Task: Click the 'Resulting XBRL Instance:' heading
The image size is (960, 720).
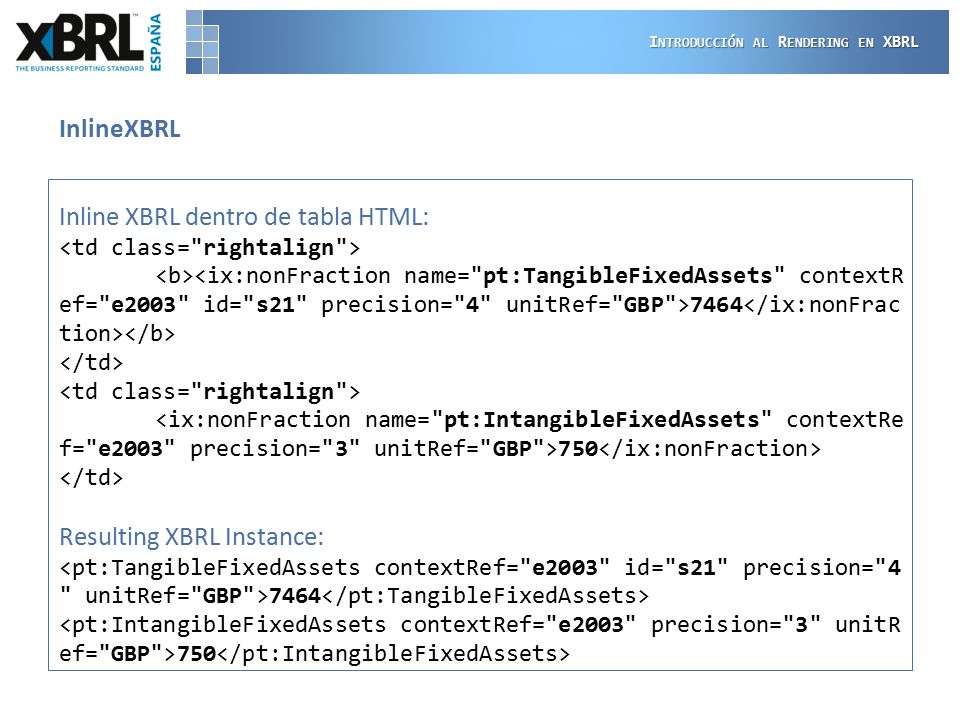Action: (x=191, y=536)
